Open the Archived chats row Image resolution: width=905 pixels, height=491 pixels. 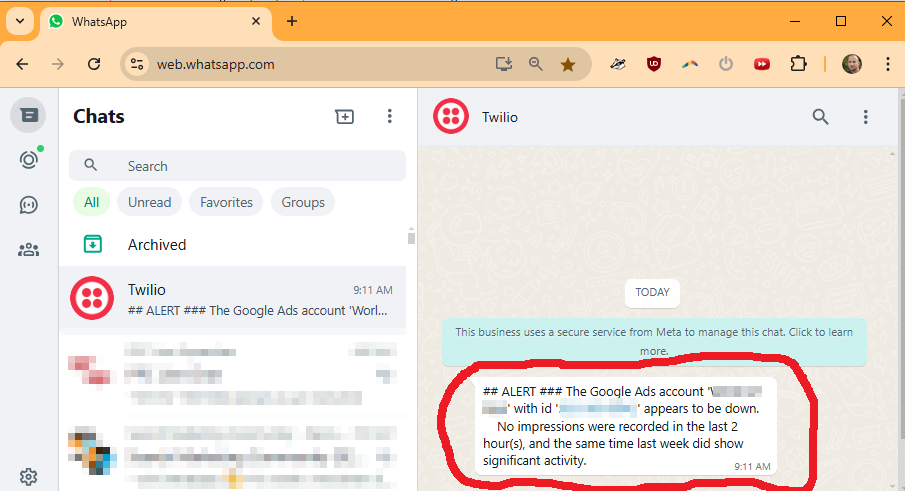tap(233, 245)
